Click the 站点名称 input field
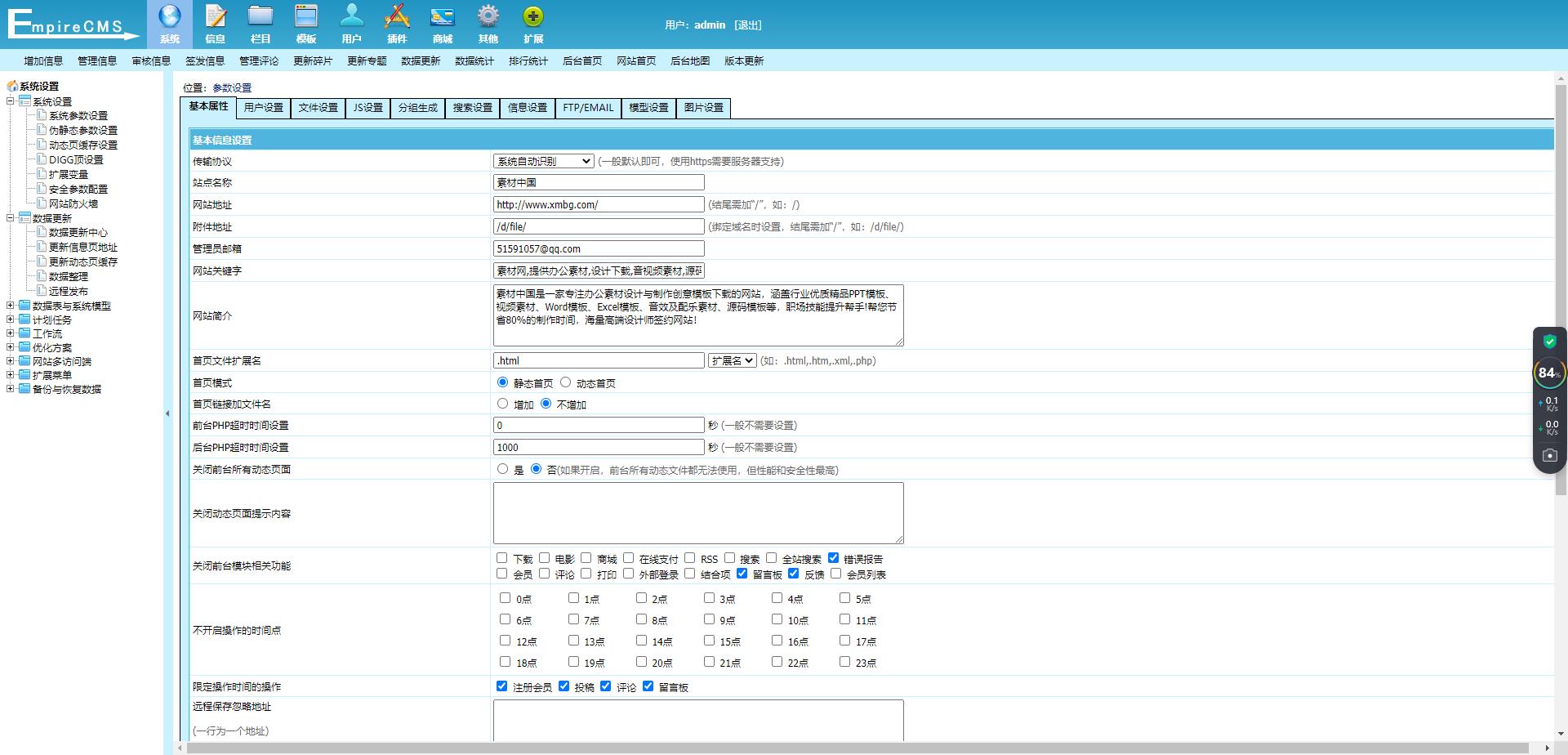The image size is (1568, 755). click(599, 183)
